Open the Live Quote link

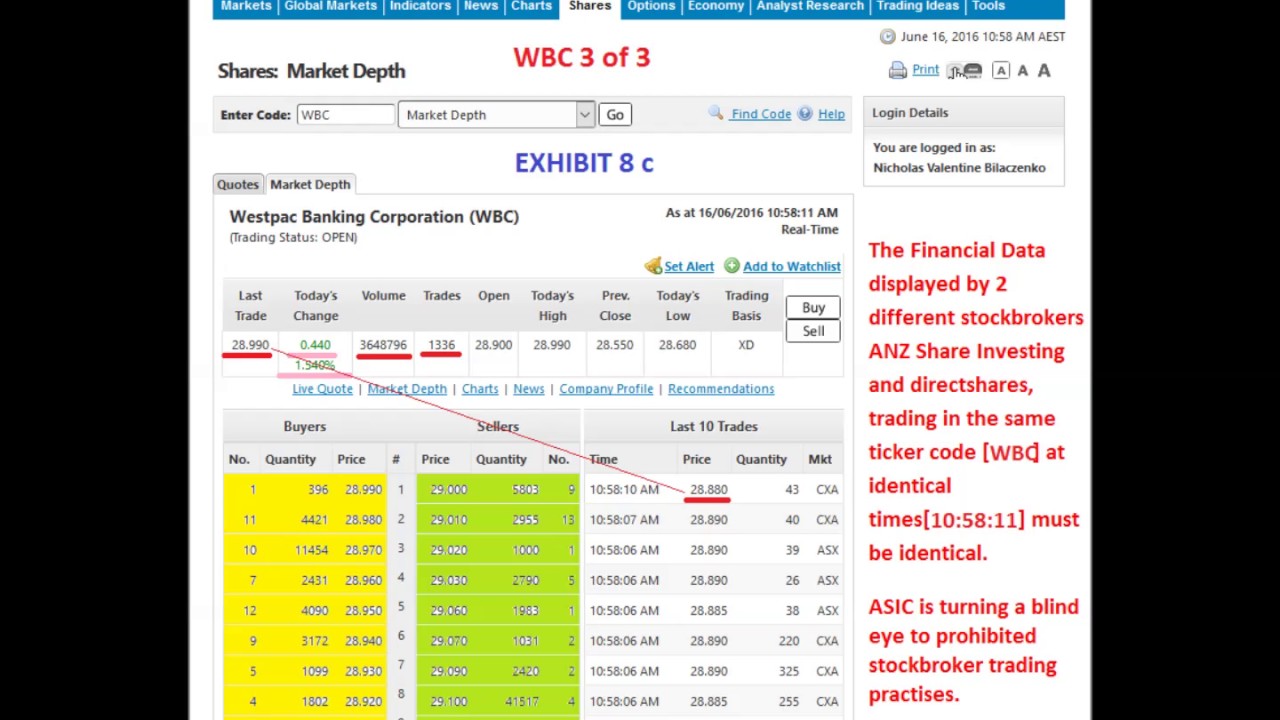[322, 389]
